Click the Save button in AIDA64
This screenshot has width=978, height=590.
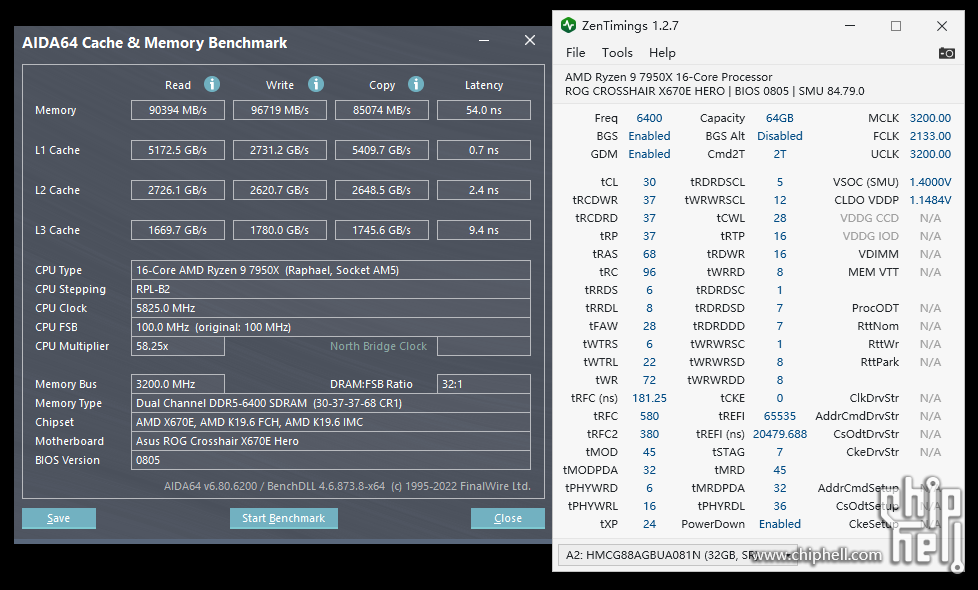click(59, 518)
